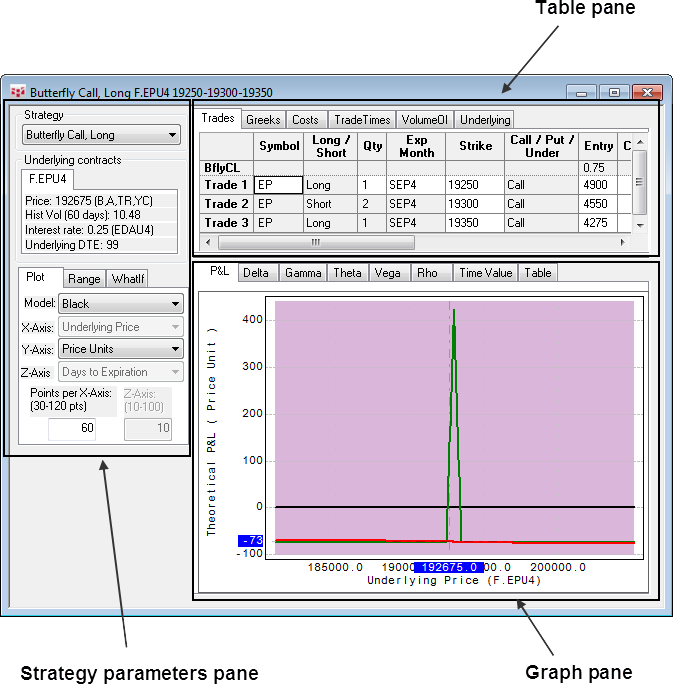Open the Costs tab in table pane
This screenshot has height=684, width=673.
tap(305, 120)
